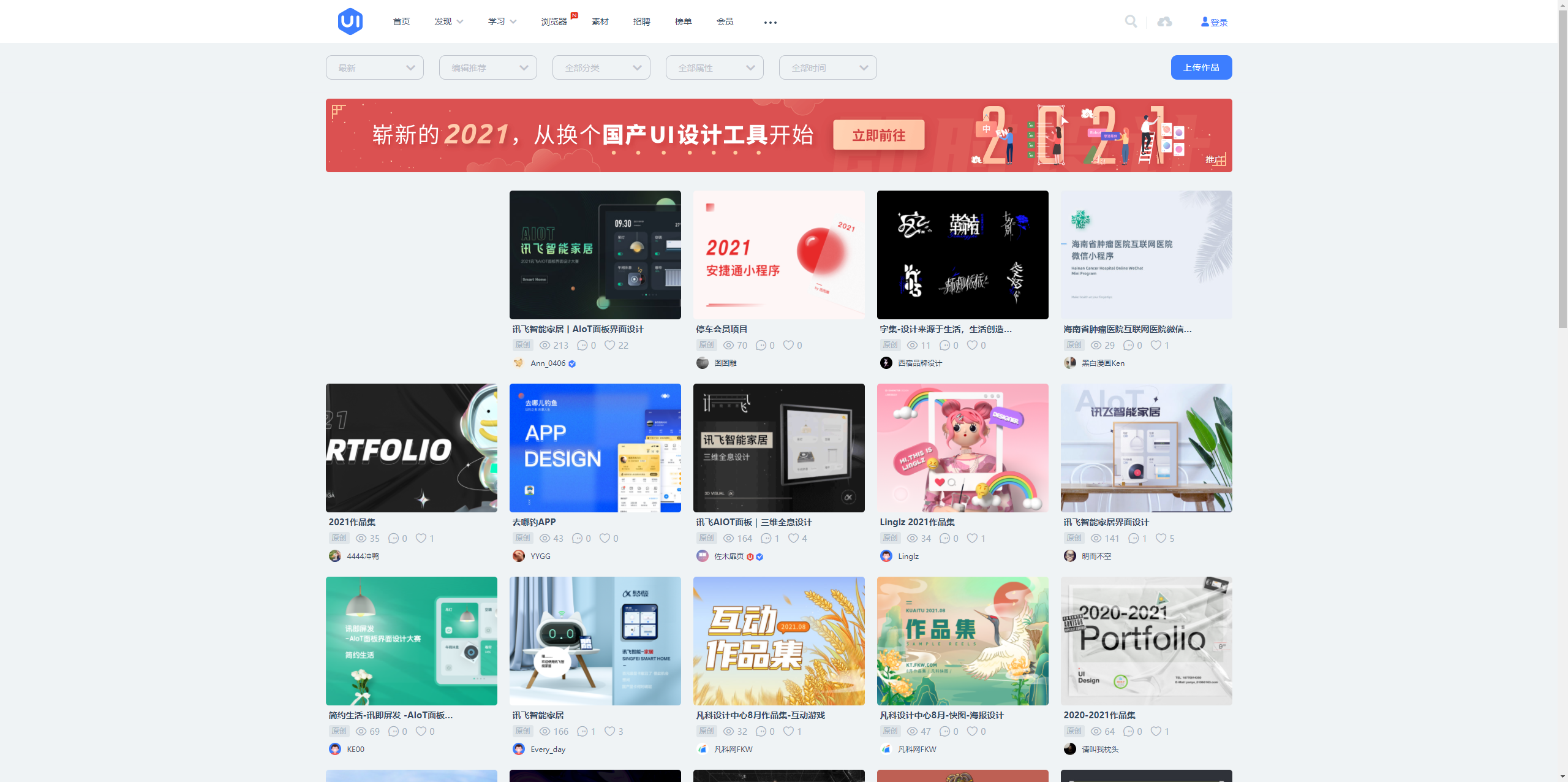Click 立即前往 button on banner

point(878,135)
